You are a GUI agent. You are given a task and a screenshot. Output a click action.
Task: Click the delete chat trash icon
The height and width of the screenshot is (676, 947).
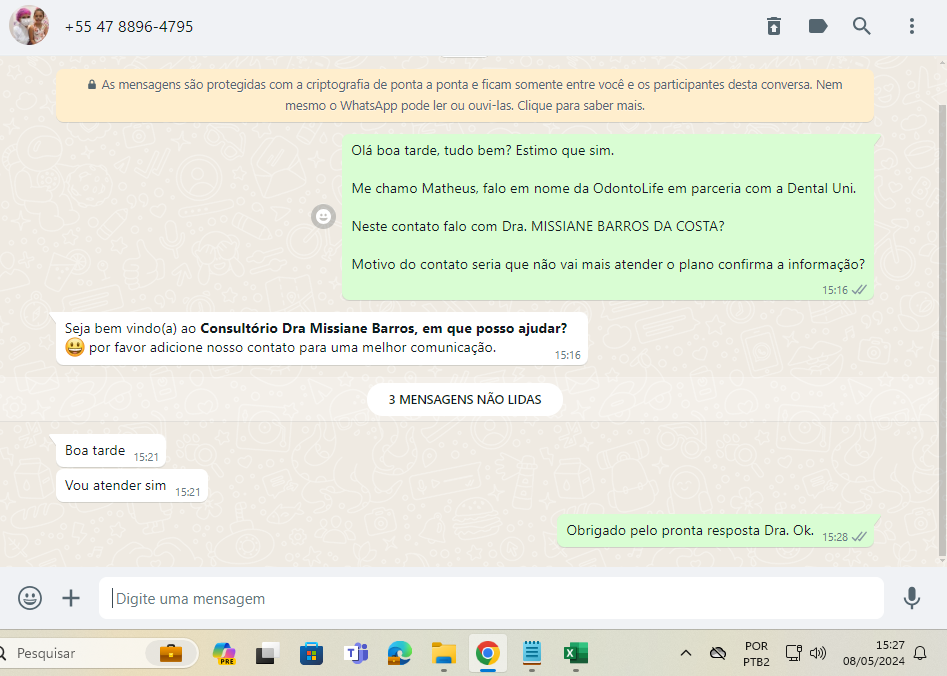tap(774, 27)
